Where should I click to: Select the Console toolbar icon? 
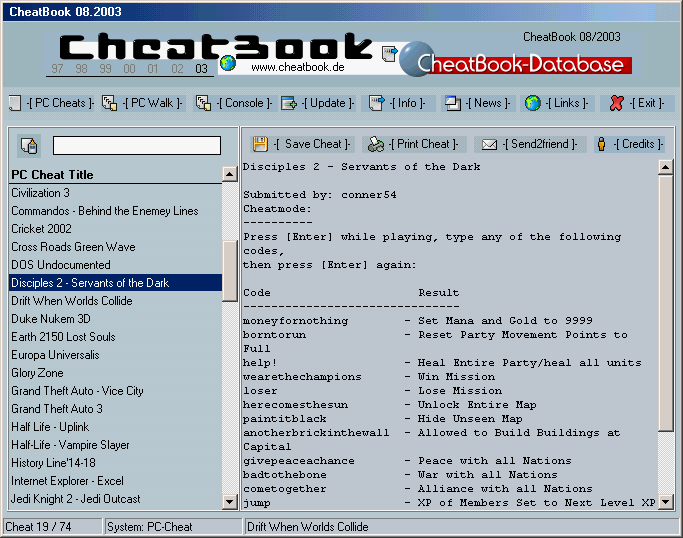pos(203,103)
